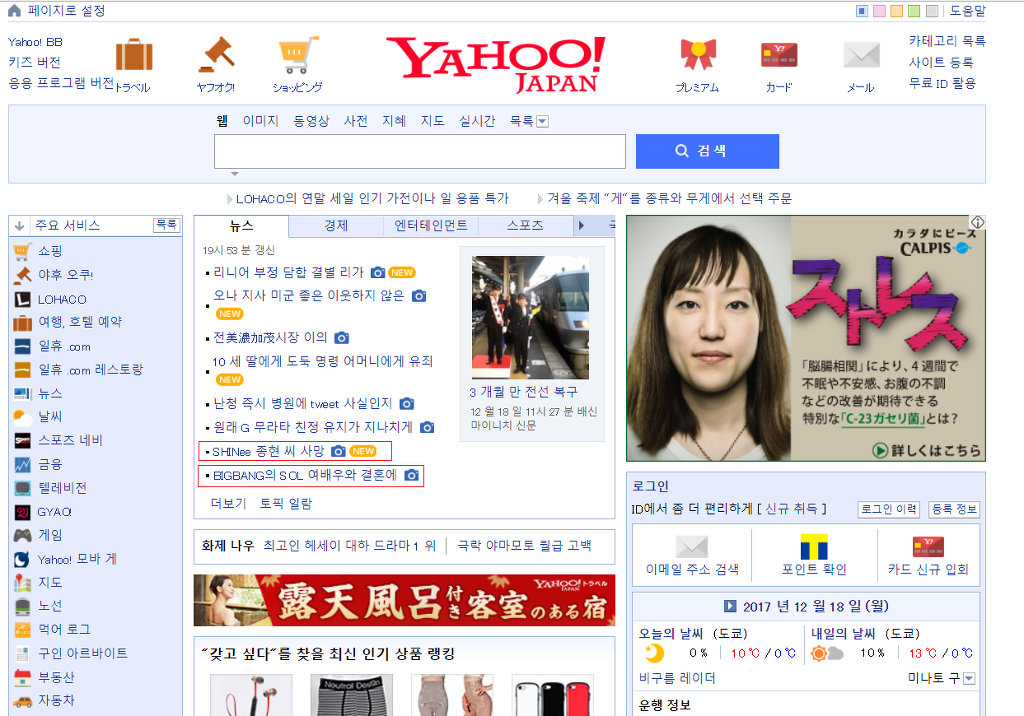Collapse 주요 서비스 with the down arrow
1024x716 pixels.
(x=19, y=226)
